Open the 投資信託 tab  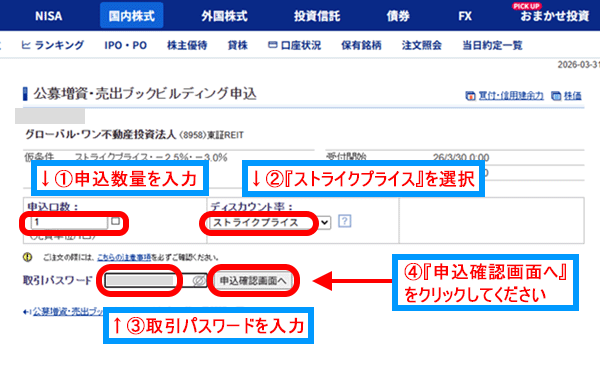click(x=317, y=16)
